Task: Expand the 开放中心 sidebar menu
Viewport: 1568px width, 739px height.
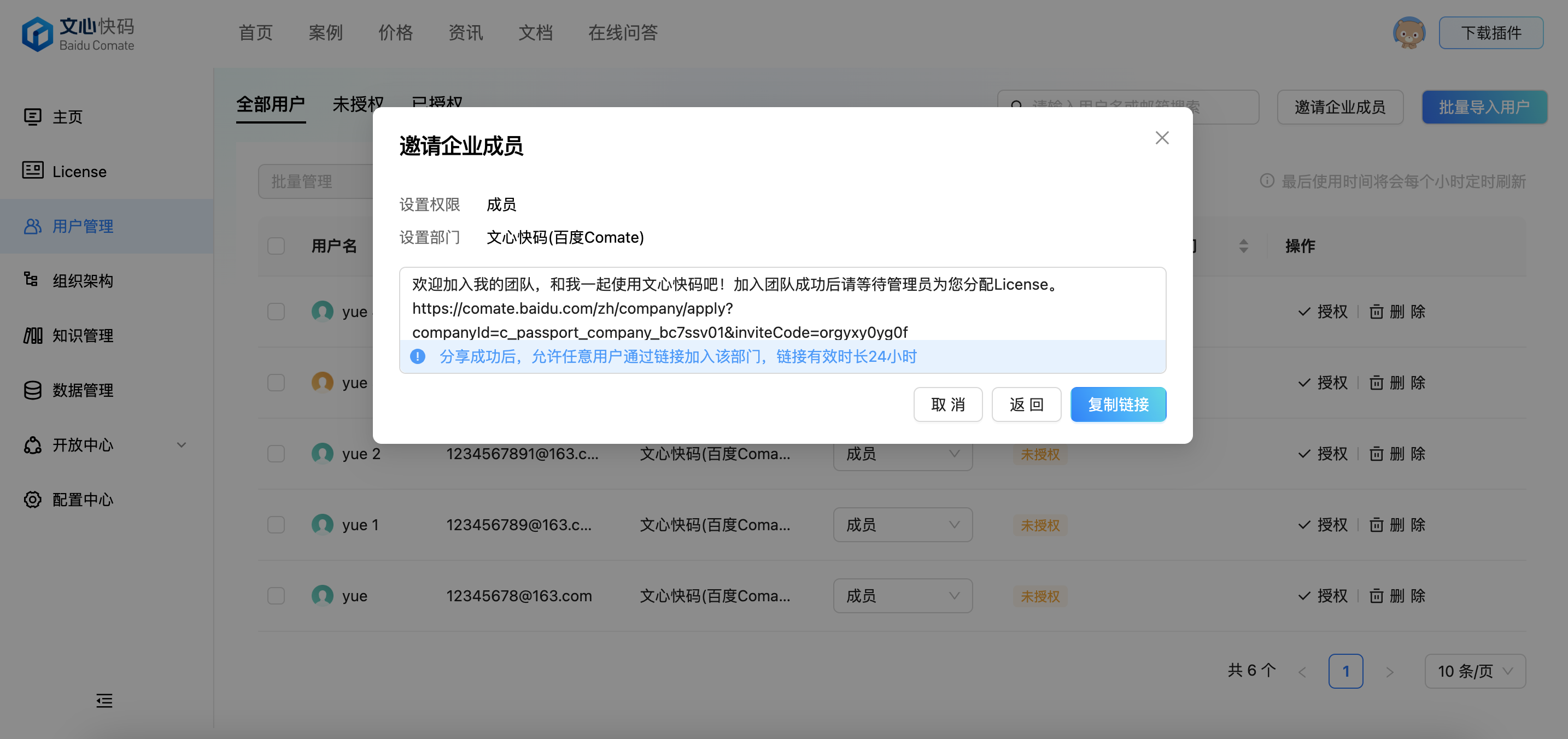Action: click(107, 445)
